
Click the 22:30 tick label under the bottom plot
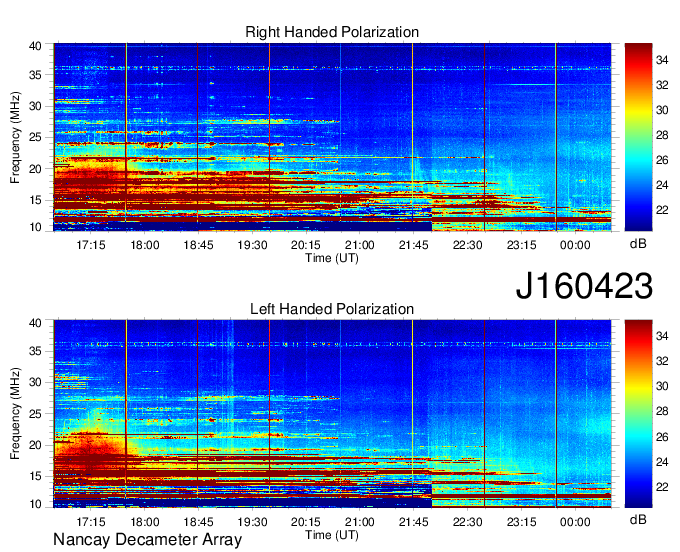click(468, 522)
